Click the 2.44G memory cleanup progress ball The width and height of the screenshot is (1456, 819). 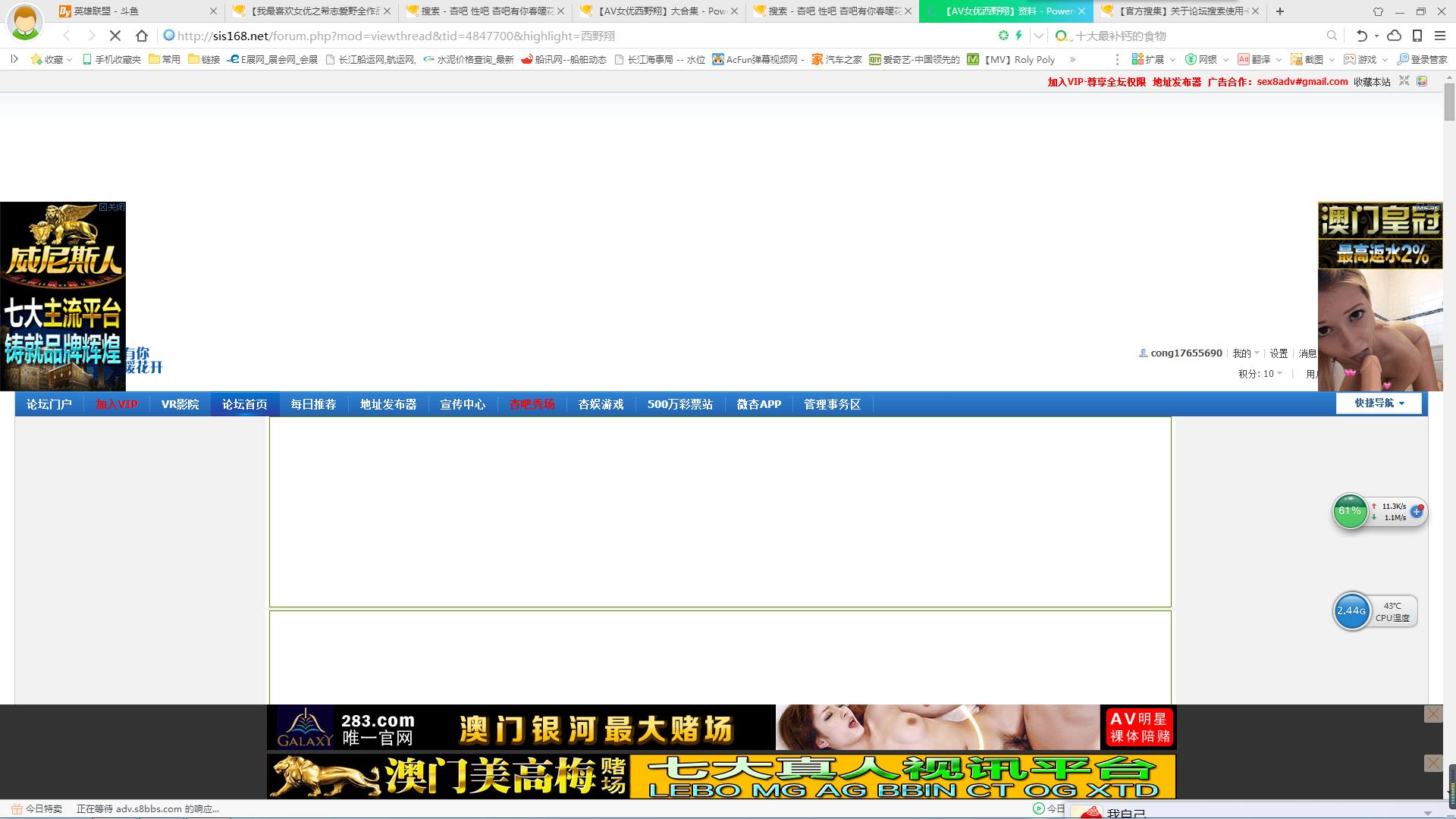click(1352, 611)
